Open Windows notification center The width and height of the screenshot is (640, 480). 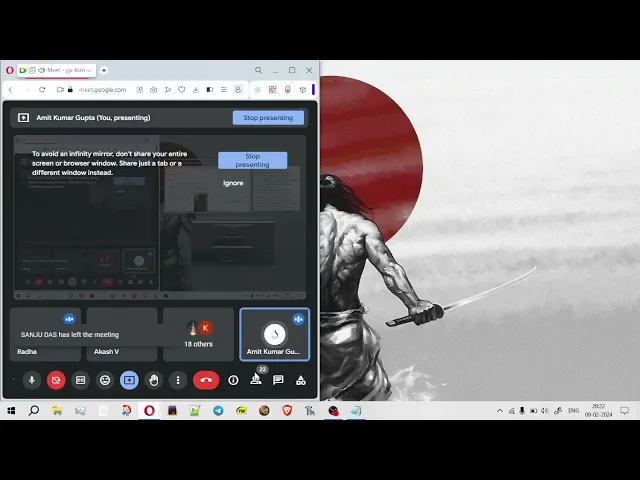coord(624,411)
